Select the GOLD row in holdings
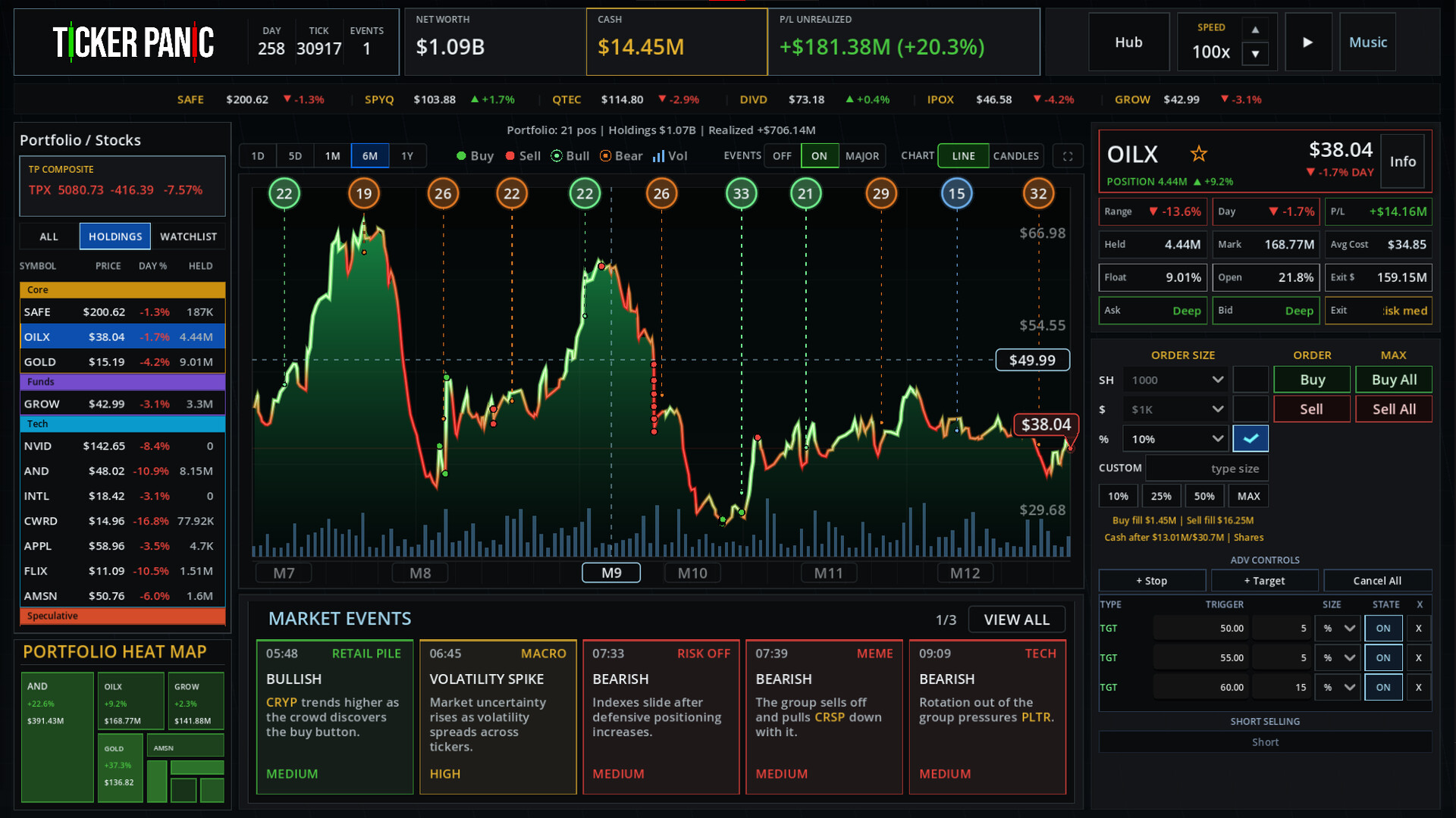Image resolution: width=1456 pixels, height=818 pixels. tap(122, 362)
